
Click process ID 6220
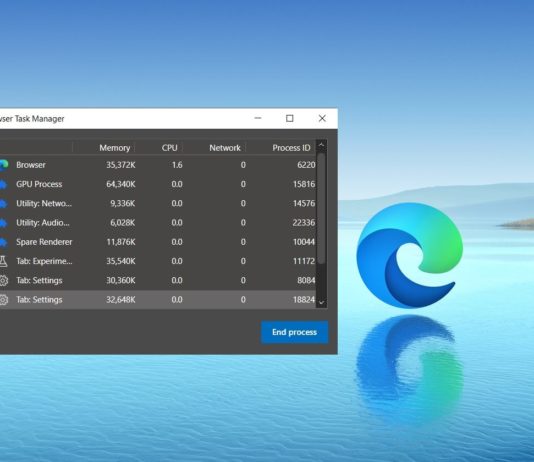pos(306,165)
